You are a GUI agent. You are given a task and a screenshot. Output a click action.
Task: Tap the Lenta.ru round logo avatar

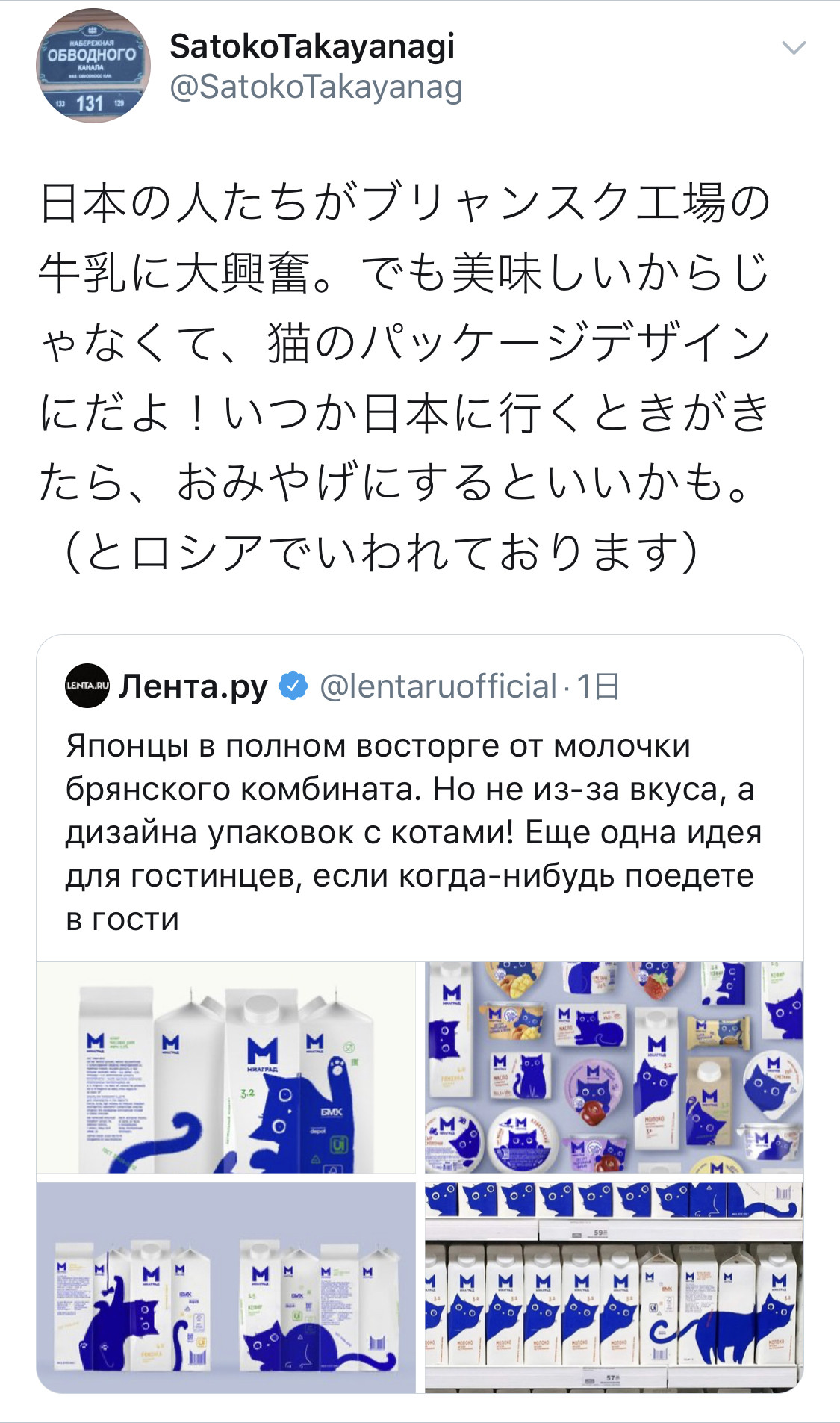(87, 685)
